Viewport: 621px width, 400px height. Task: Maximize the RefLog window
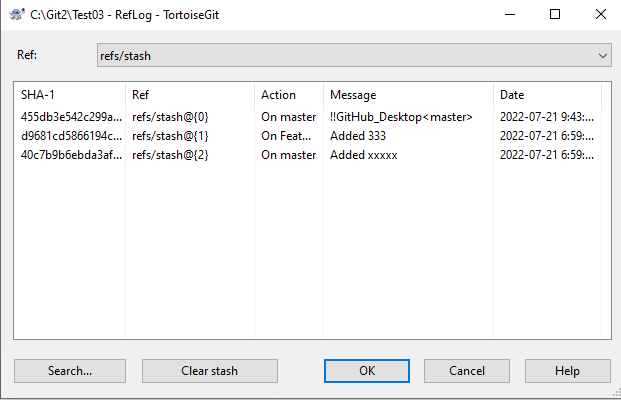click(555, 15)
